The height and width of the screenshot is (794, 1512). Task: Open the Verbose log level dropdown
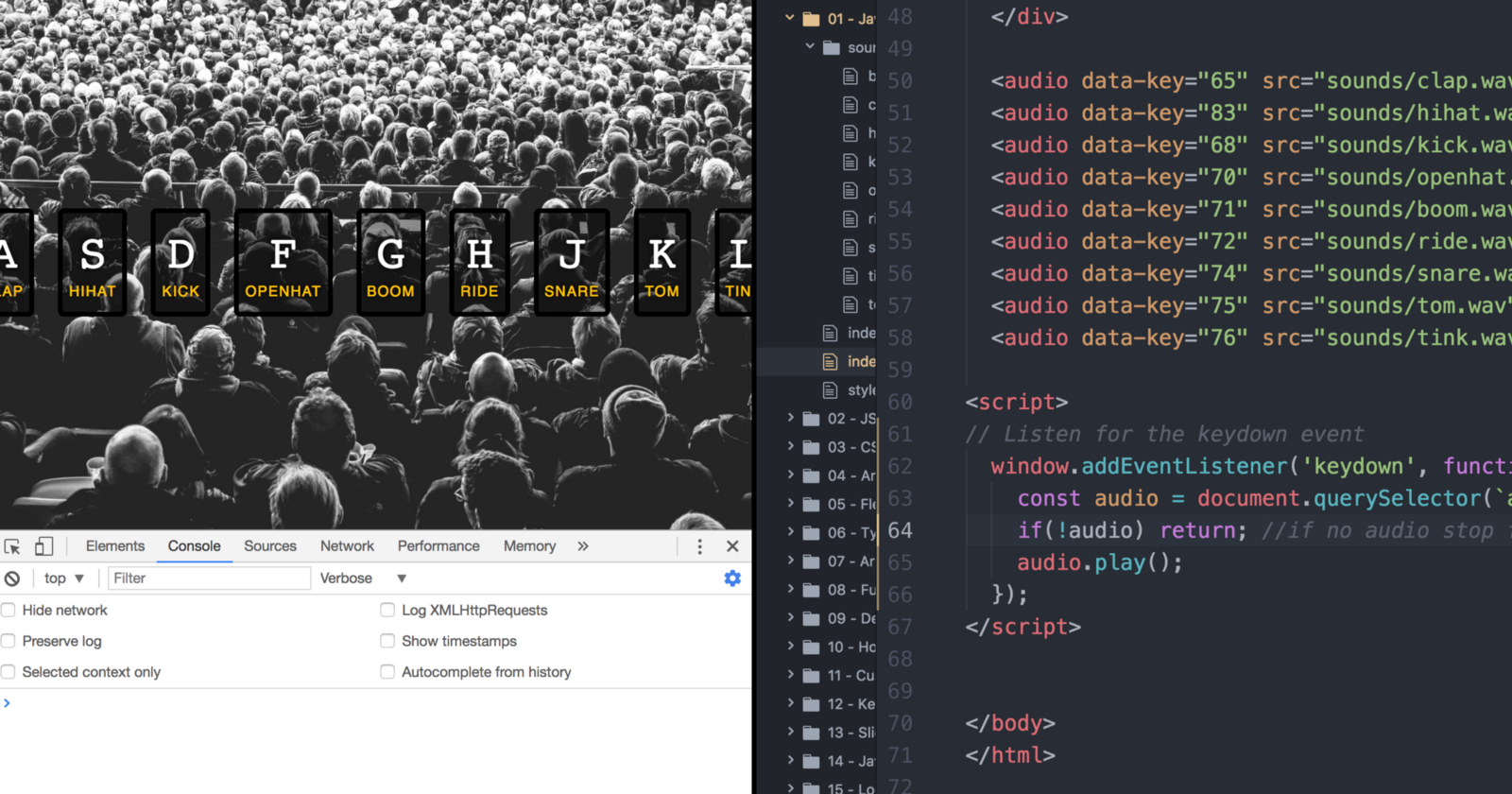point(363,578)
